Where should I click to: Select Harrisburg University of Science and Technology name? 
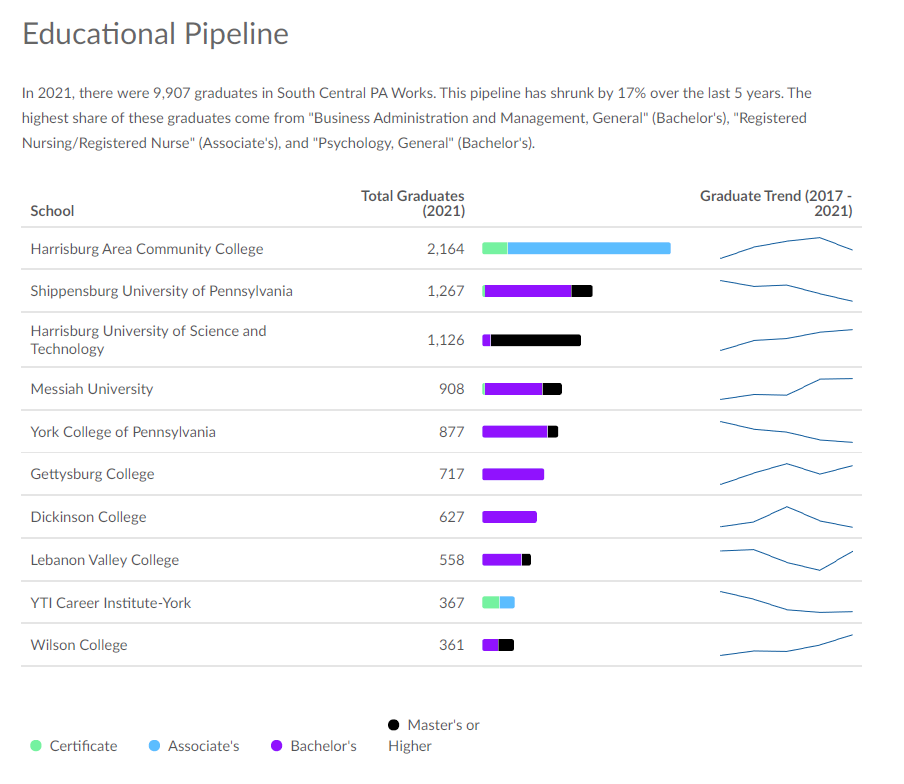149,340
